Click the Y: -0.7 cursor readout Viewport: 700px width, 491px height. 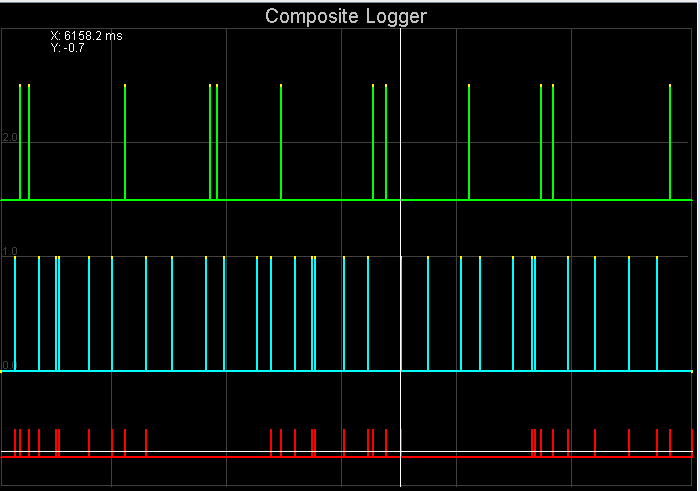pyautogui.click(x=67, y=47)
